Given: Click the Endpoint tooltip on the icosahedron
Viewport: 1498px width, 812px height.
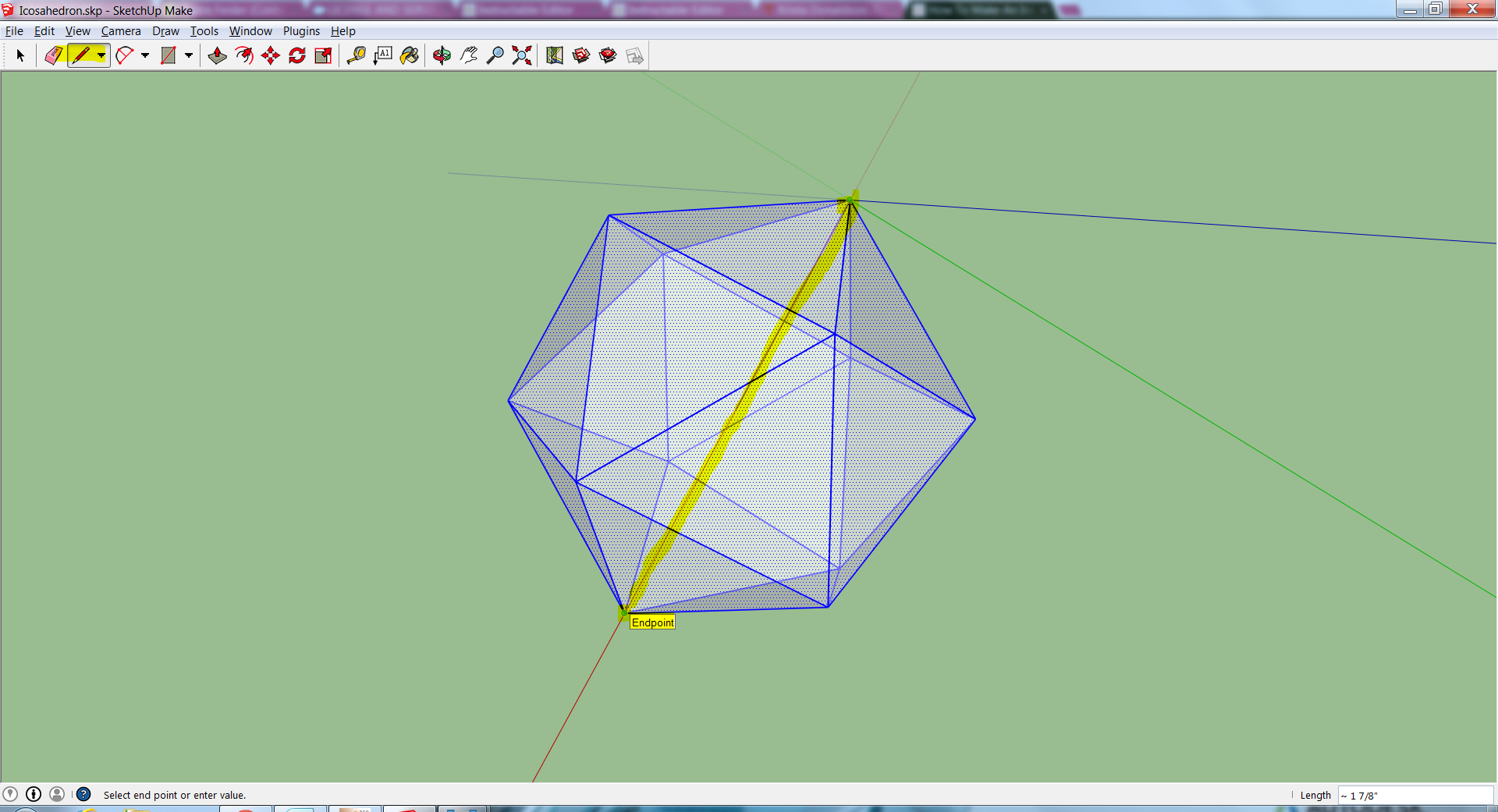Looking at the screenshot, I should 653,622.
